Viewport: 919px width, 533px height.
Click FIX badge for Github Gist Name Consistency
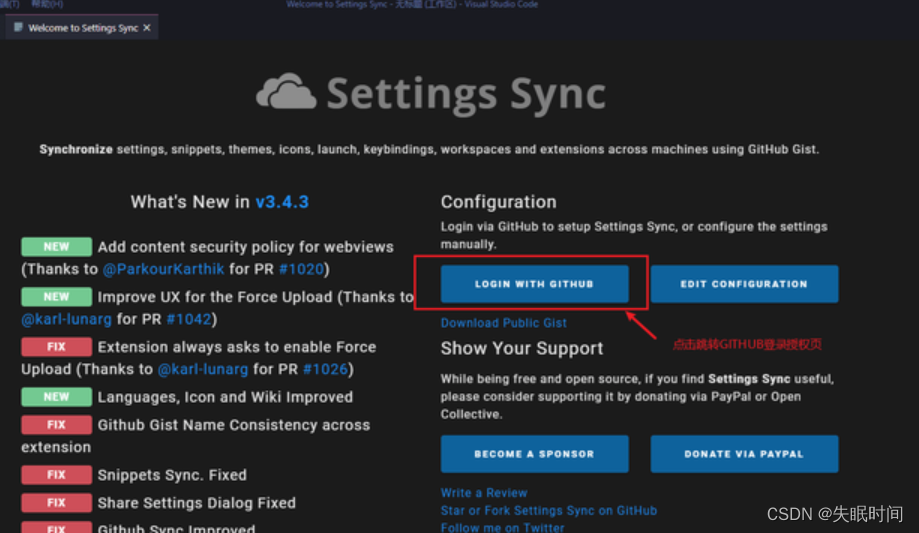(x=56, y=425)
